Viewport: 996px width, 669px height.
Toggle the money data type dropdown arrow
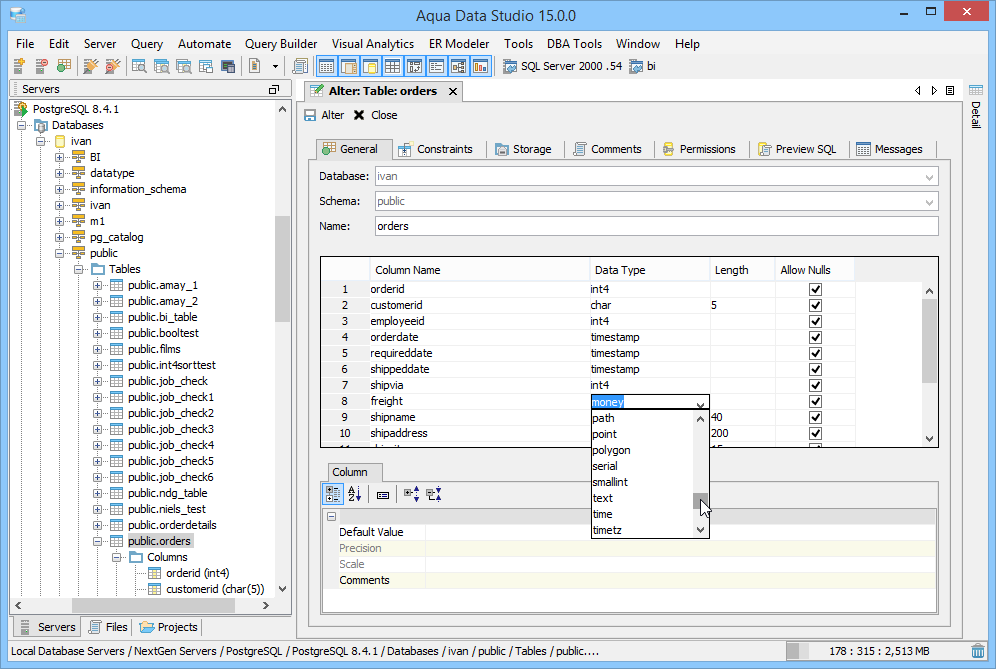(700, 404)
